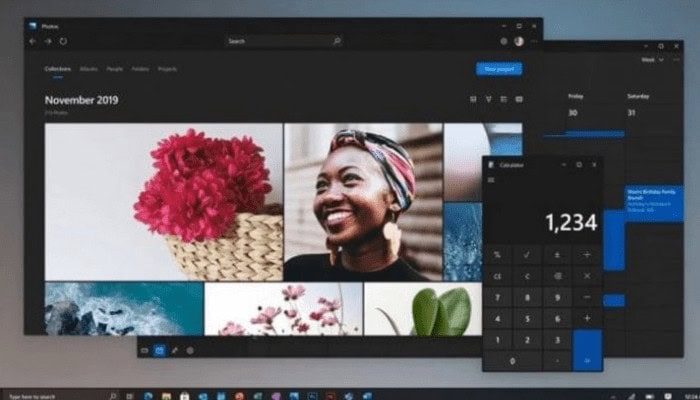This screenshot has width=700, height=400.
Task: Click the 3 key on Calculator
Action: 557,340
